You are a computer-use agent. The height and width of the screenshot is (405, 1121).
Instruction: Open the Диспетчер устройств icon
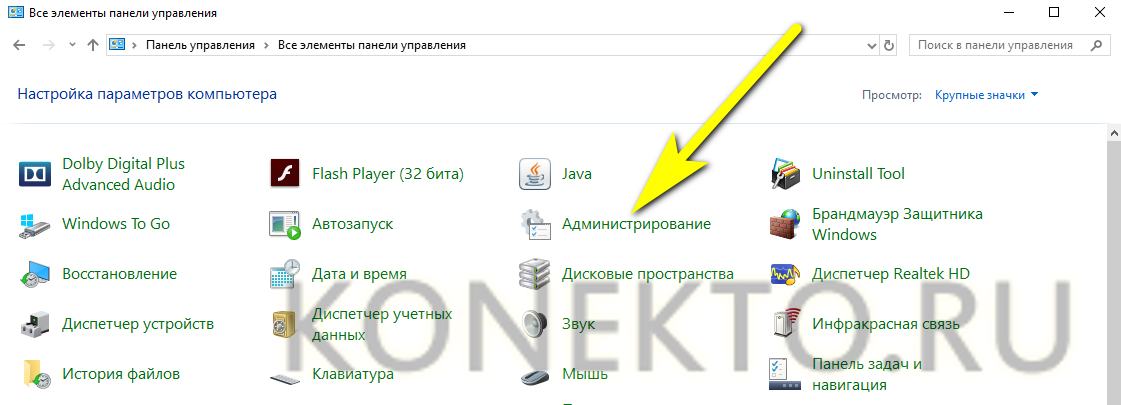[34, 324]
